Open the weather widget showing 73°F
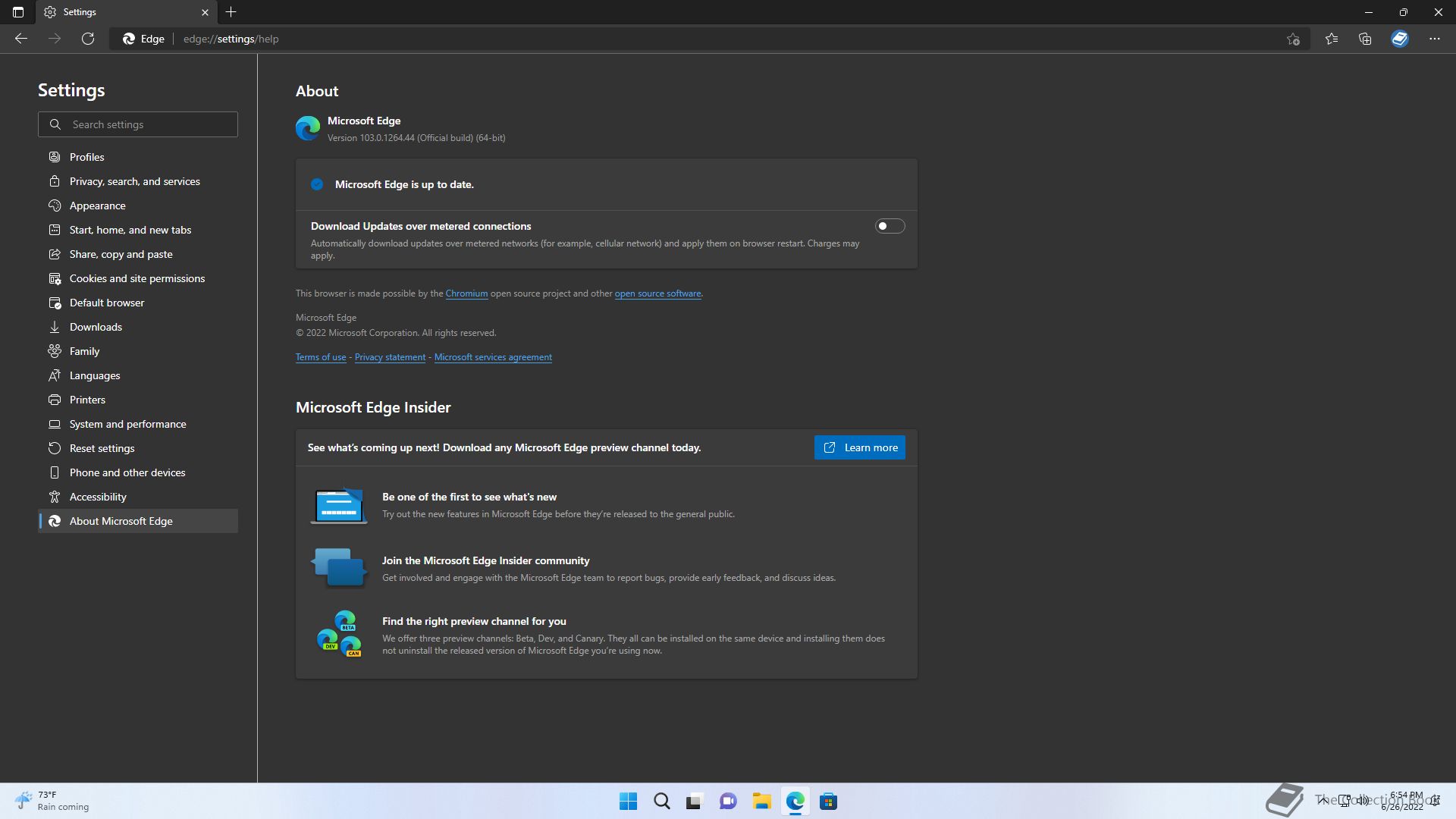 click(52, 802)
